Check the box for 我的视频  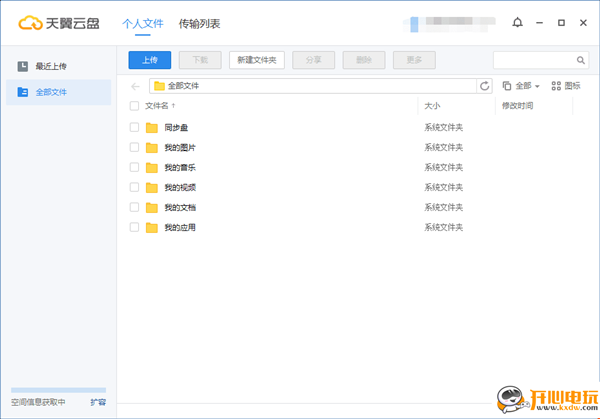click(134, 187)
